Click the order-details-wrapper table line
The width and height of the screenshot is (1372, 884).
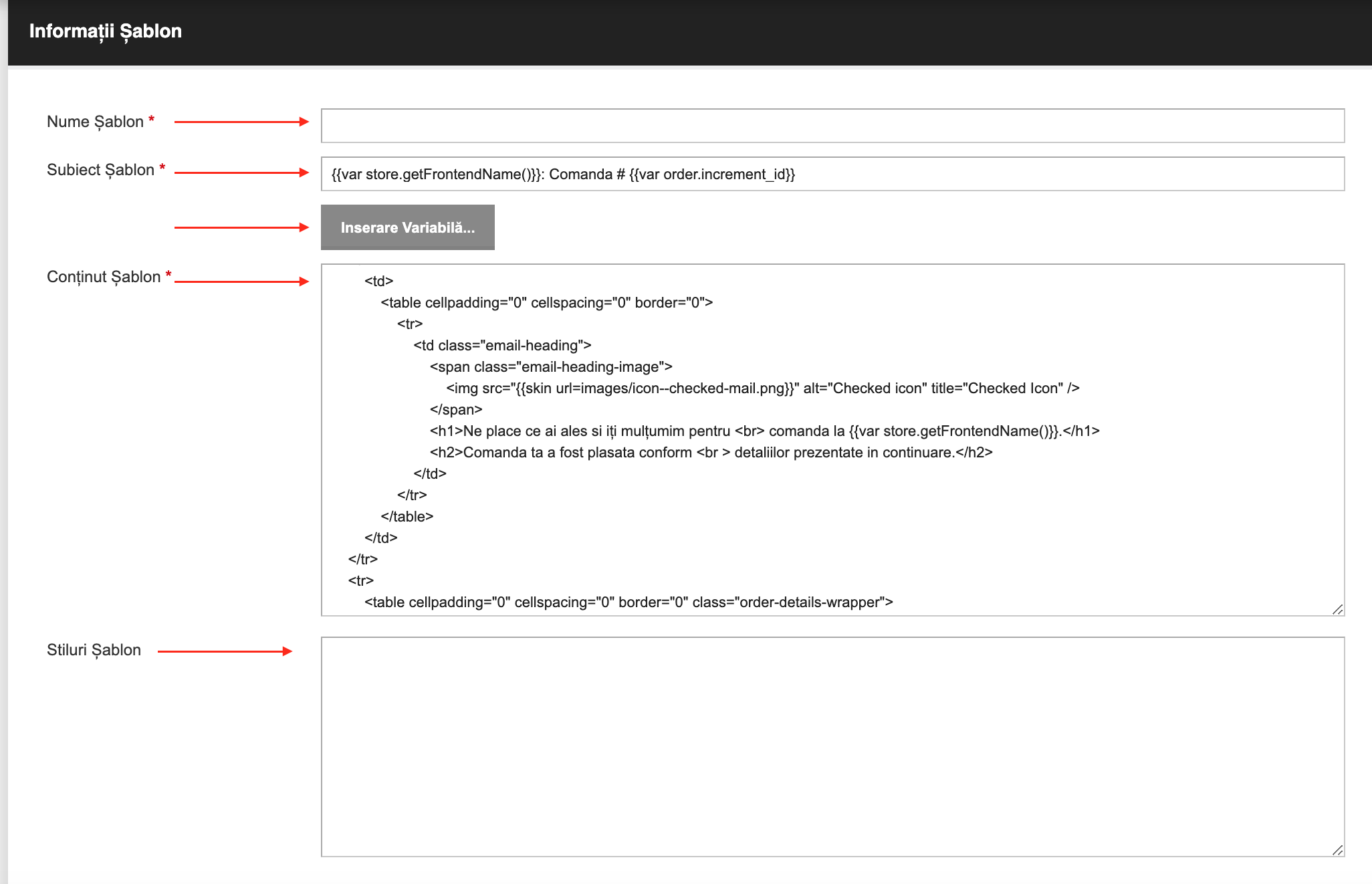(x=628, y=602)
